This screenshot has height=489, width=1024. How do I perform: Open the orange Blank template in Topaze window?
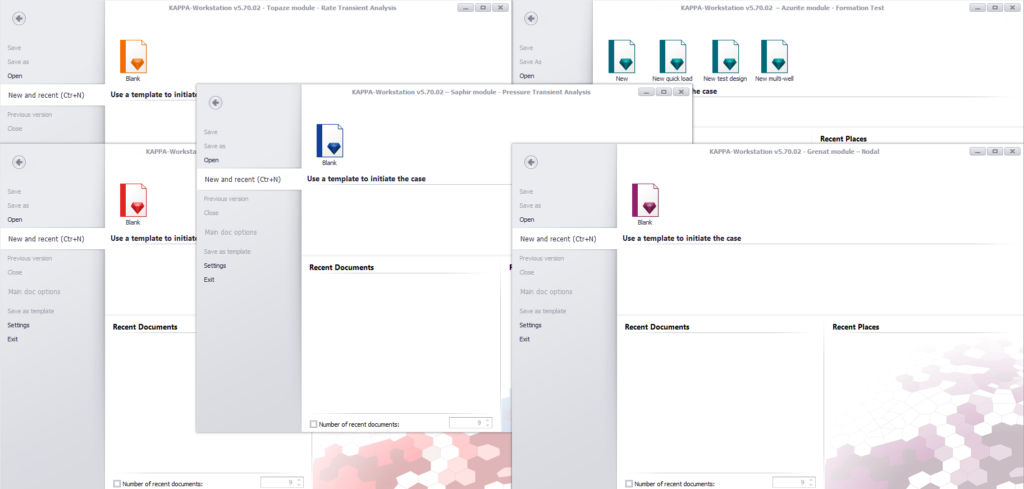pyautogui.click(x=133, y=59)
